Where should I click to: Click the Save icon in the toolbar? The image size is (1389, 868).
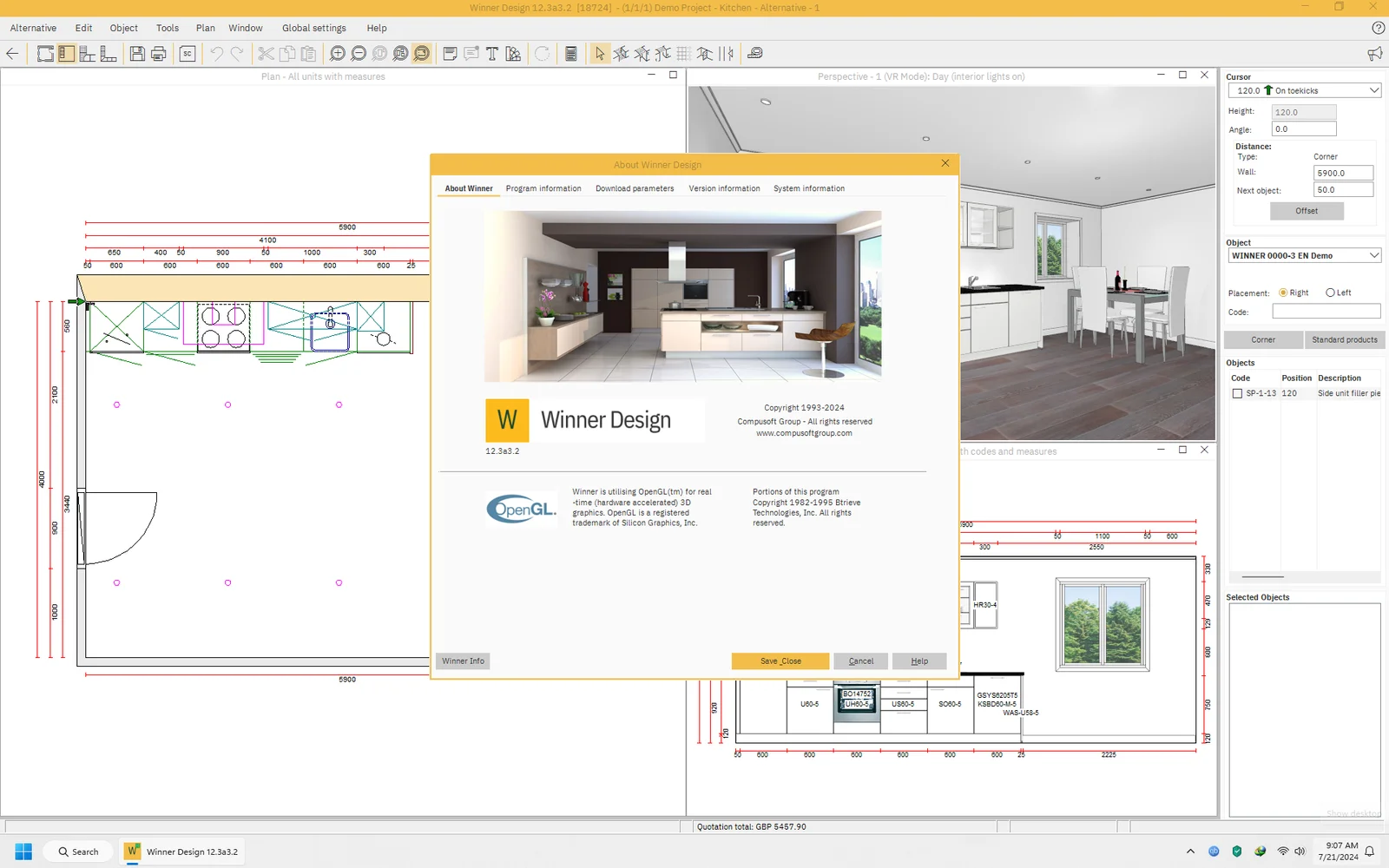pos(138,53)
